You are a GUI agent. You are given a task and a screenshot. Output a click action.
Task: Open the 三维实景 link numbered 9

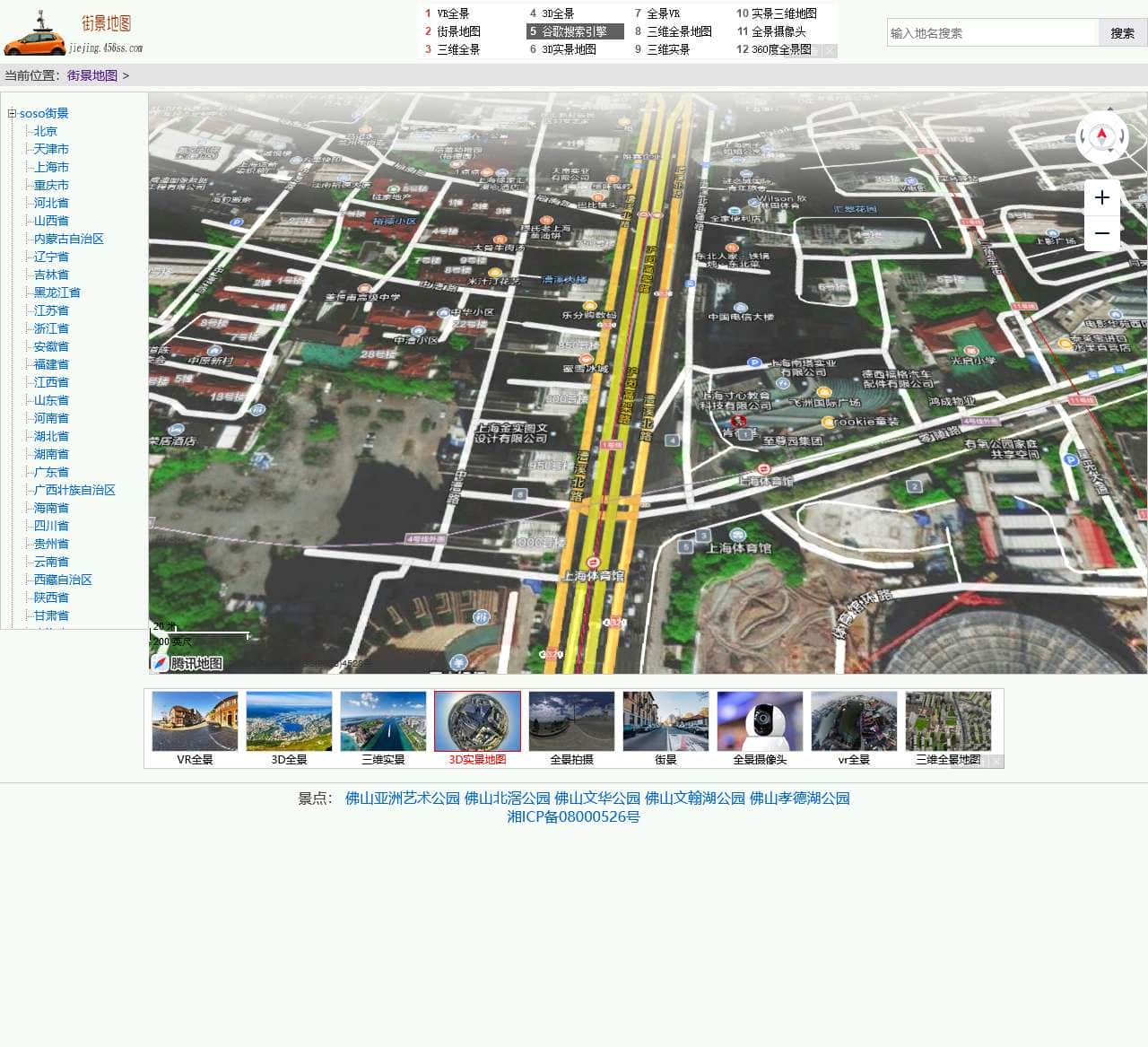[668, 49]
